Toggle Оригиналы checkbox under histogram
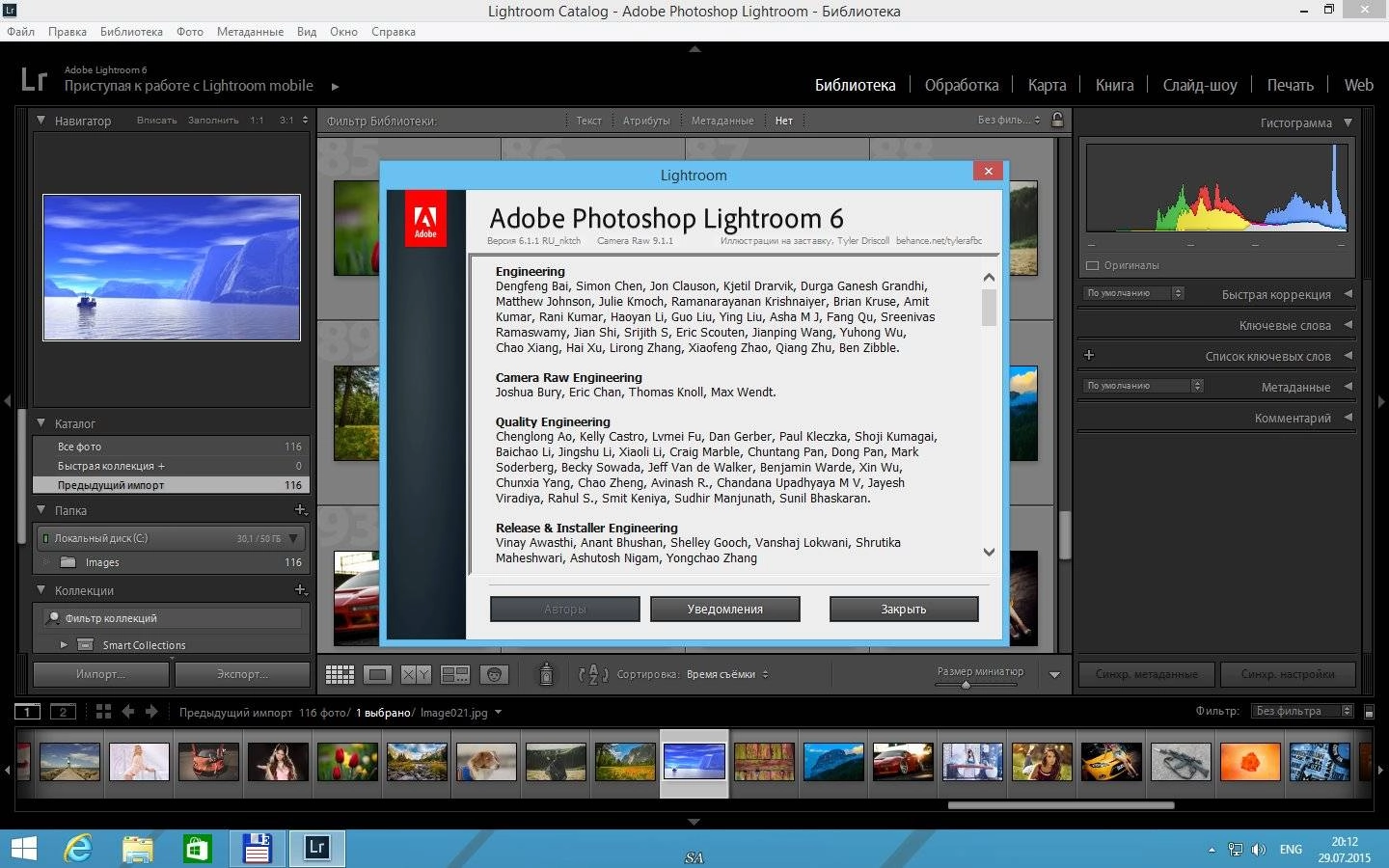 pyautogui.click(x=1093, y=265)
